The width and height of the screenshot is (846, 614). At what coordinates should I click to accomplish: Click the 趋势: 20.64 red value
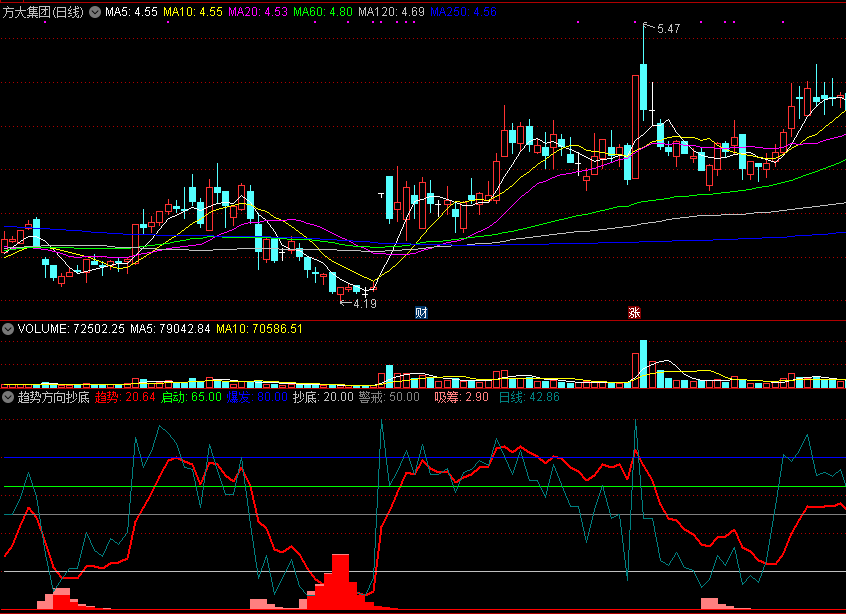[125, 398]
